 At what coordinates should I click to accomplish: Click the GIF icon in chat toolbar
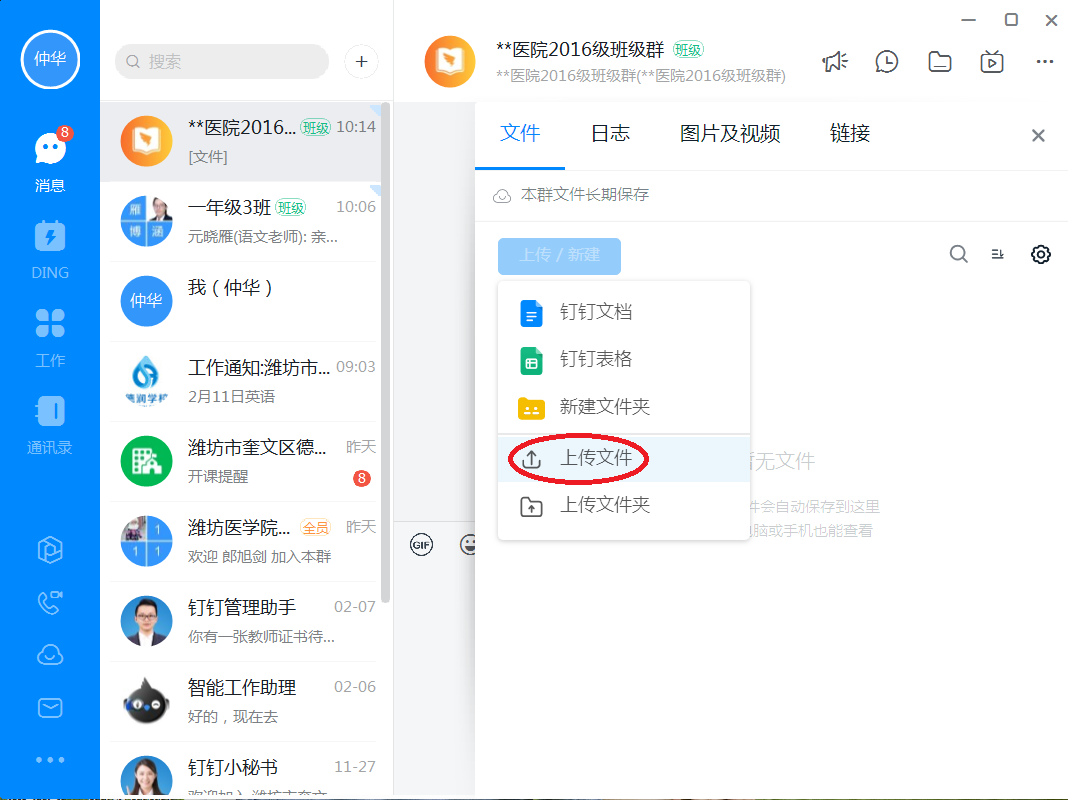(422, 545)
